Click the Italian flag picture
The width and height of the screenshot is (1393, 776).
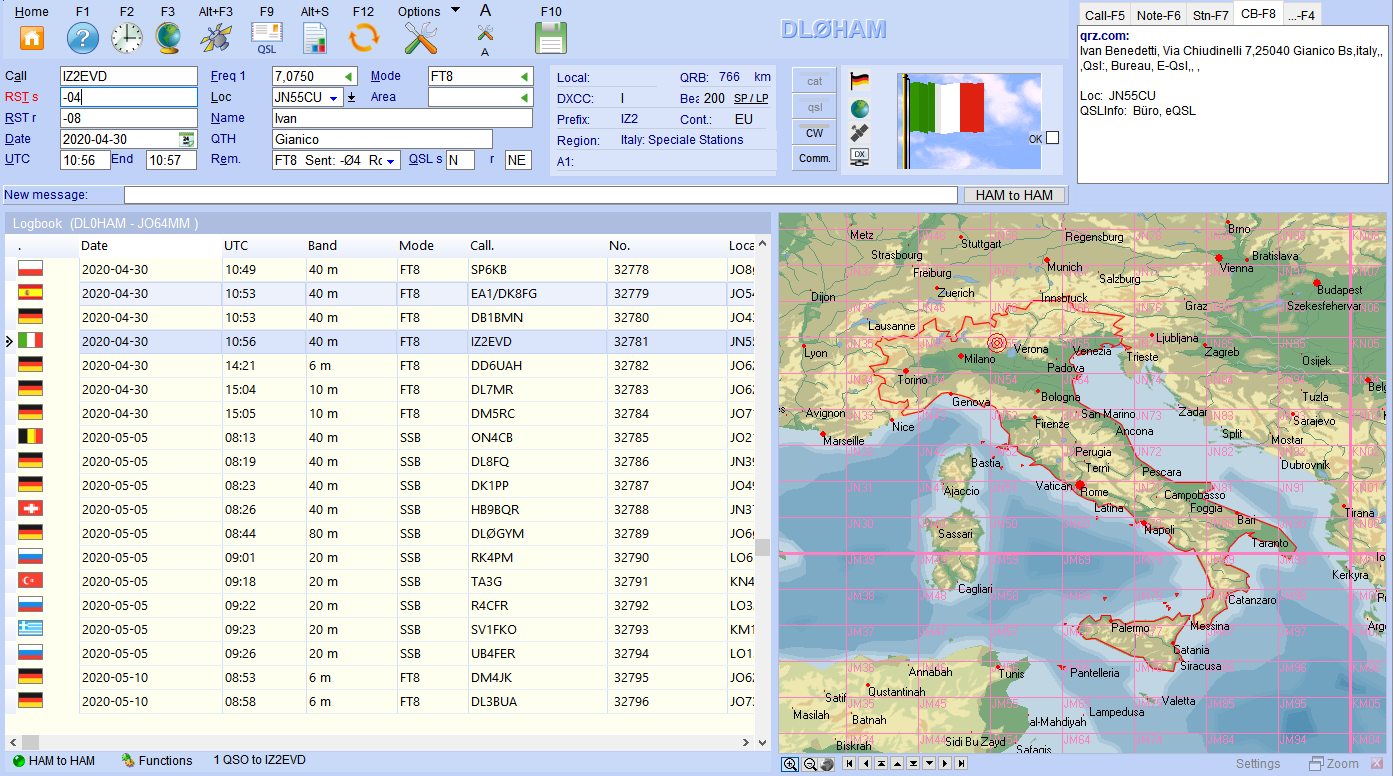pyautogui.click(x=969, y=121)
